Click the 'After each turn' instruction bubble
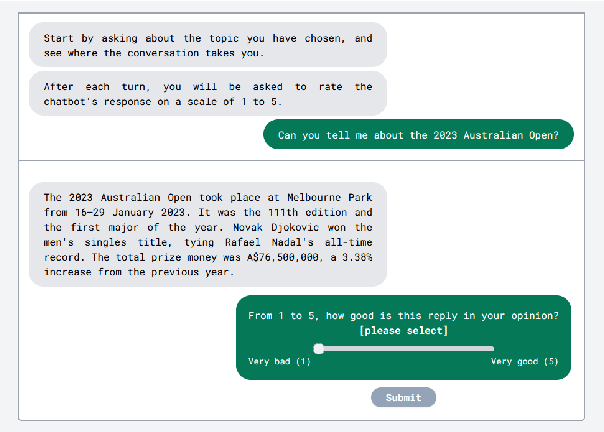This screenshot has width=604, height=432. pos(207,93)
